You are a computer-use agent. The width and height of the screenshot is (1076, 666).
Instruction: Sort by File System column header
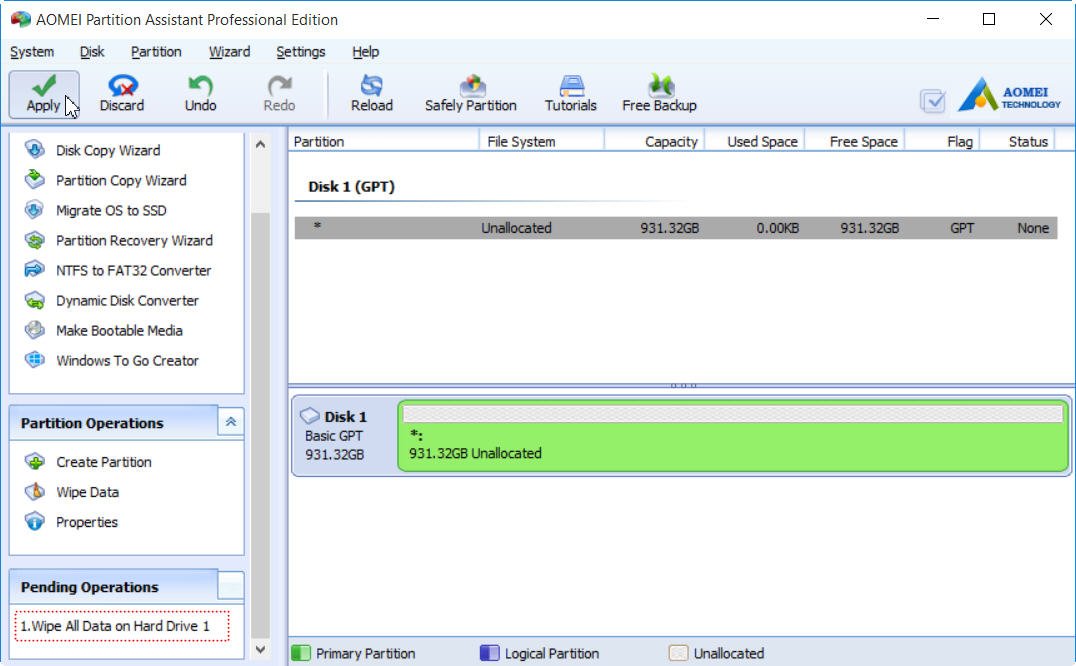pos(541,141)
